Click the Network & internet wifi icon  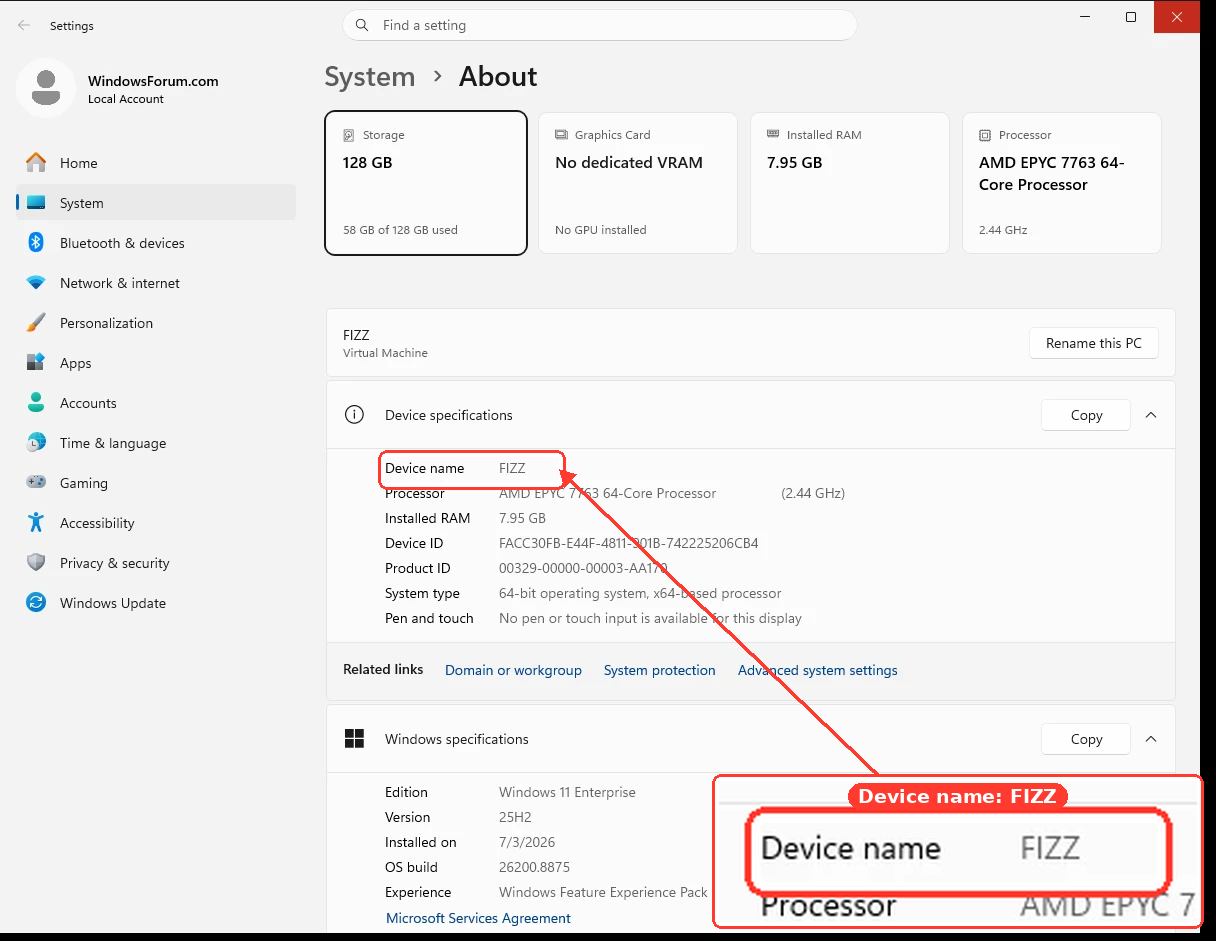pyautogui.click(x=36, y=283)
